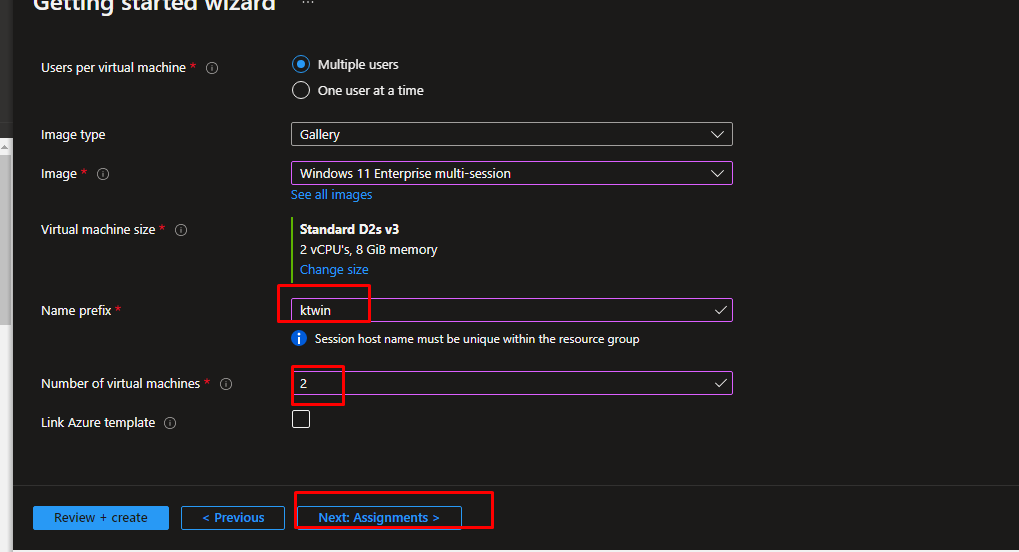Click the Name prefix field containing ktwin
1019x552 pixels.
[500, 310]
